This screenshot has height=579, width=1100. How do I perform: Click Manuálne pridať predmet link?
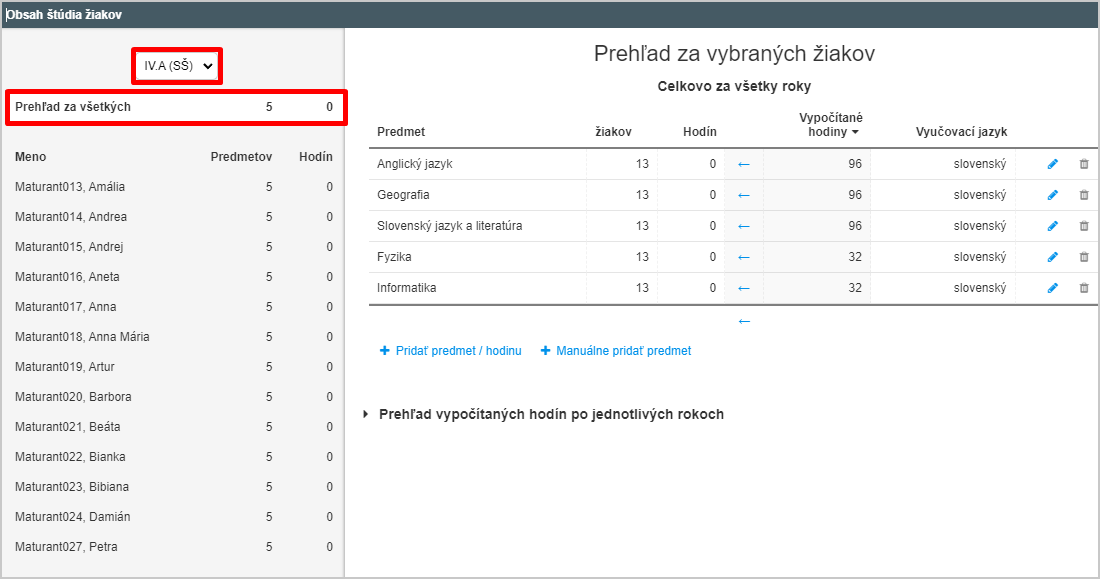[616, 350]
